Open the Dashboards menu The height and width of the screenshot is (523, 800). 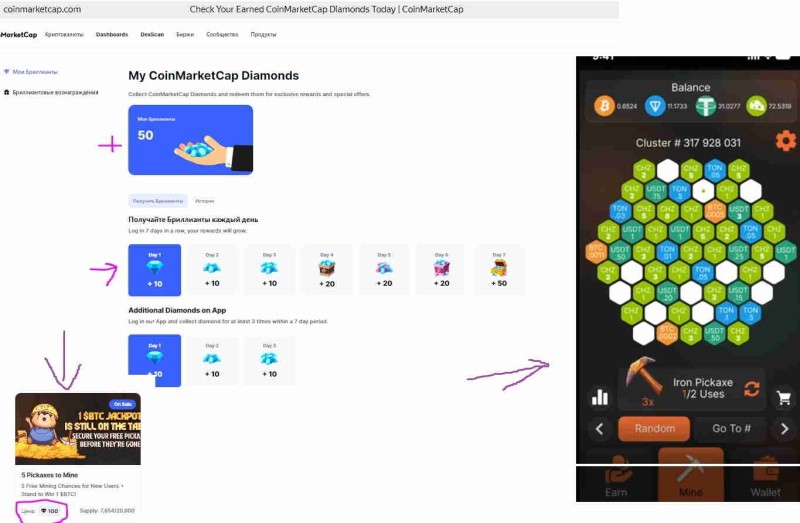click(x=112, y=35)
